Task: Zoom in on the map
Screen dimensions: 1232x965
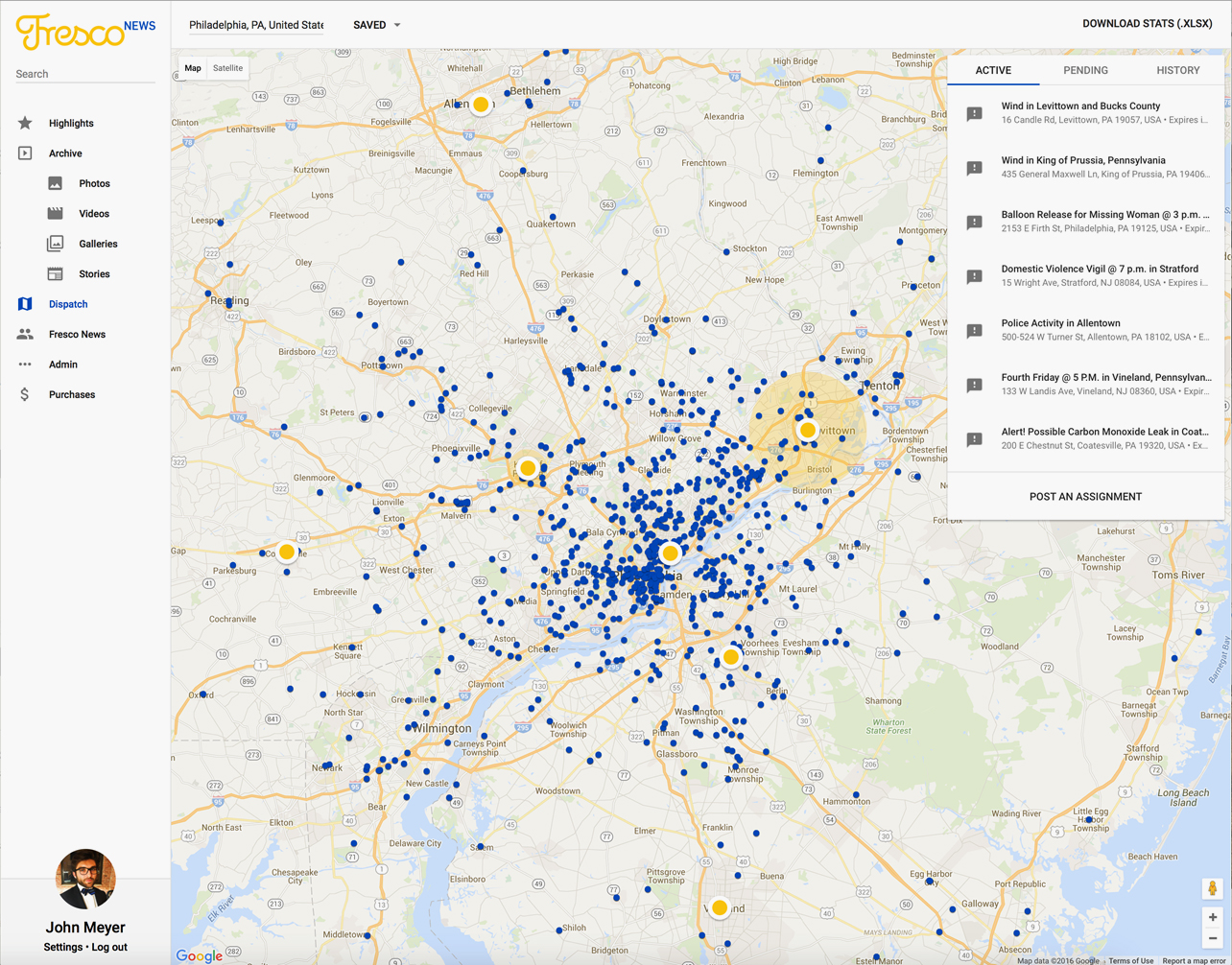Action: click(1212, 918)
